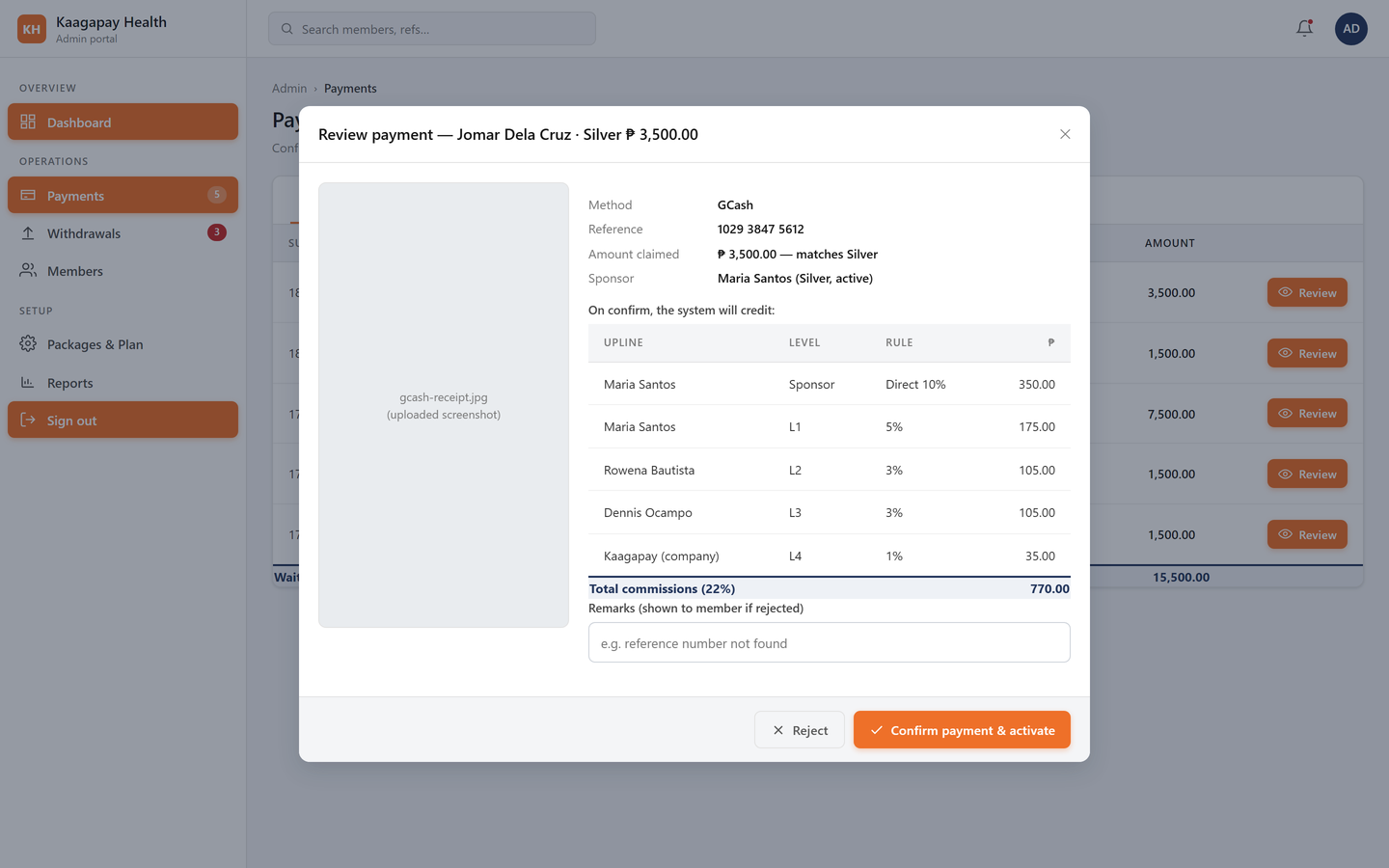Click the Direct 10% rule cell
This screenshot has width=1389, height=868.
click(915, 384)
